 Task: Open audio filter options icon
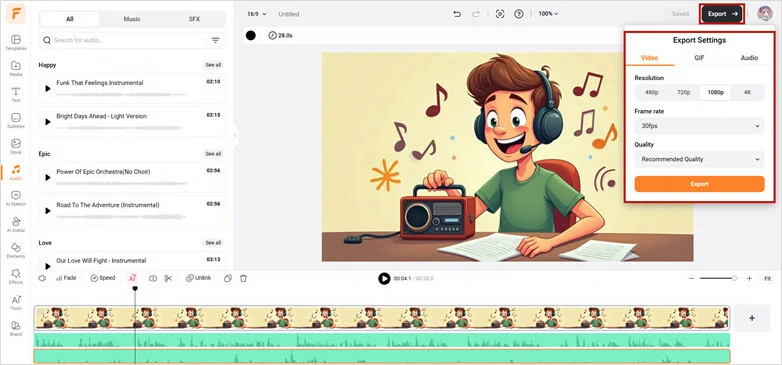(x=215, y=40)
